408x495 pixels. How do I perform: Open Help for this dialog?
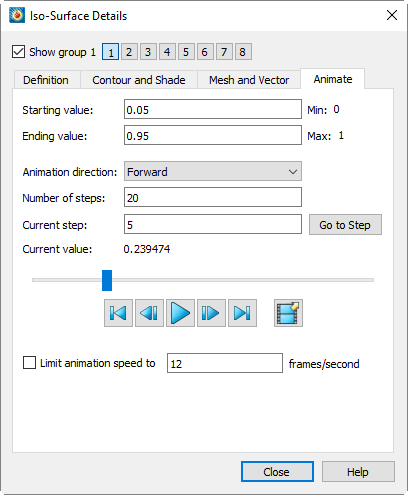[x=358, y=472]
